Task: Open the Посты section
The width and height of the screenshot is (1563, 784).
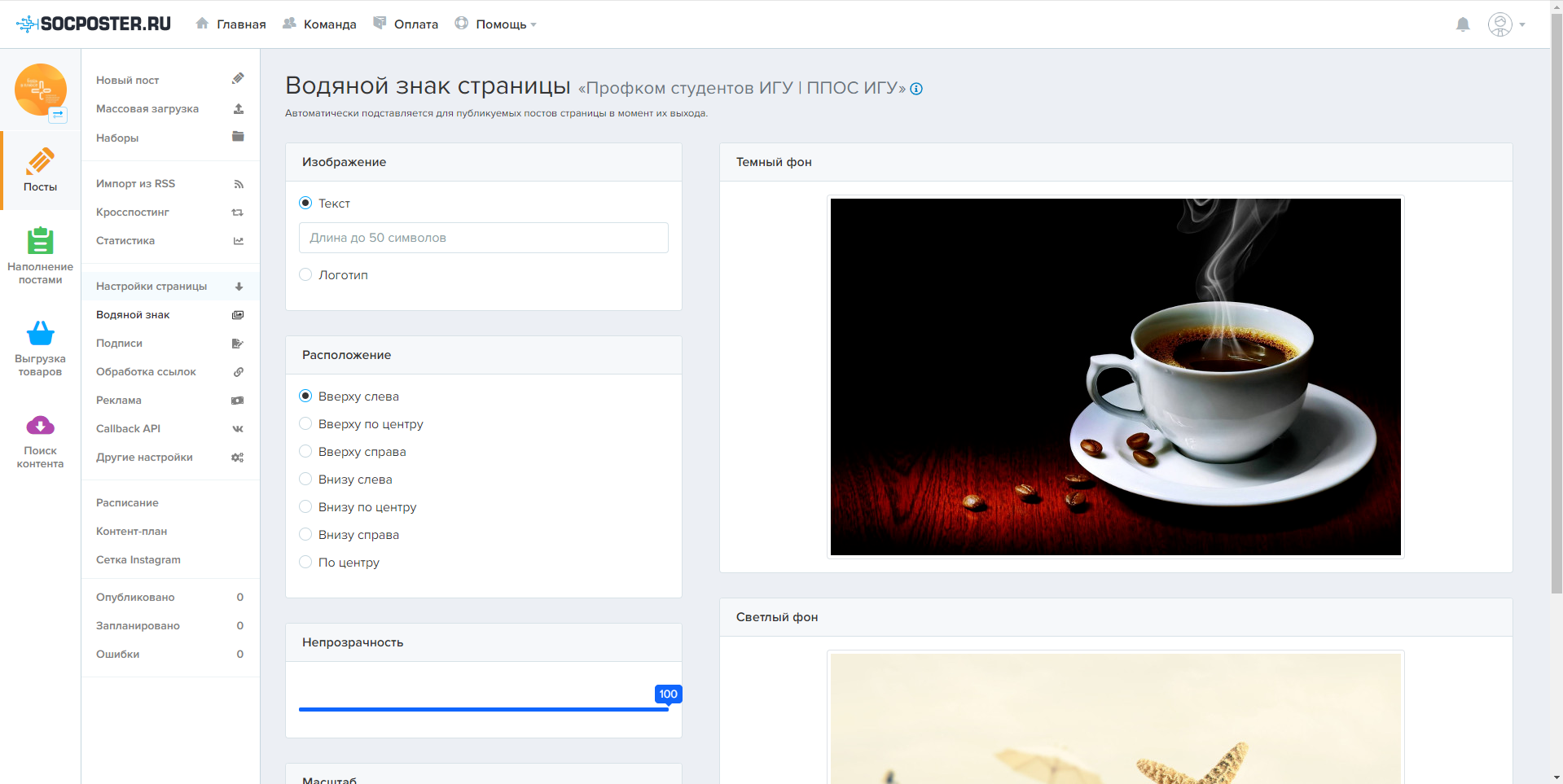Action: (x=40, y=170)
